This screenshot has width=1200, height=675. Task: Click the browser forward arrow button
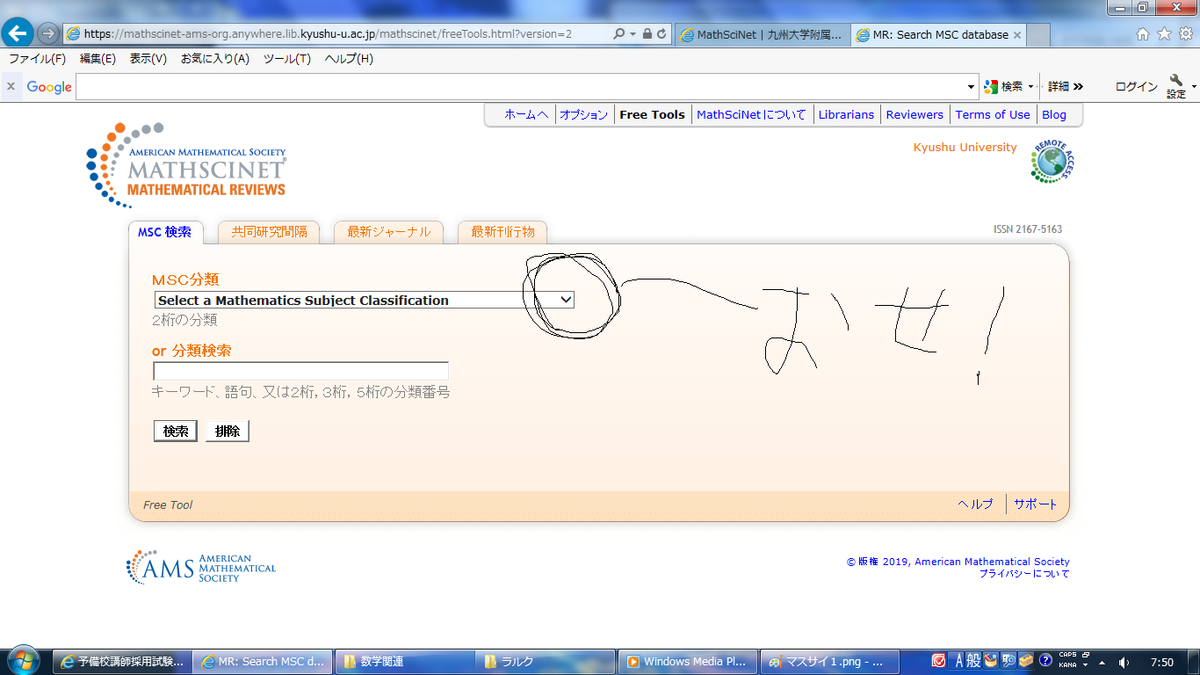point(48,33)
